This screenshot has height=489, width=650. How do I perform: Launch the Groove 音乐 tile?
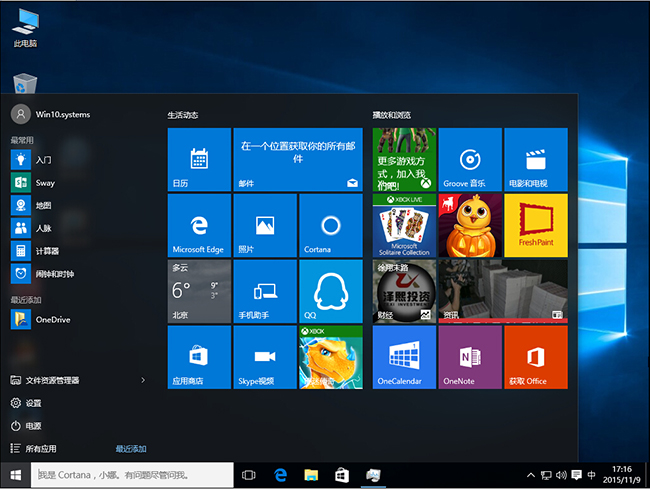pos(470,160)
